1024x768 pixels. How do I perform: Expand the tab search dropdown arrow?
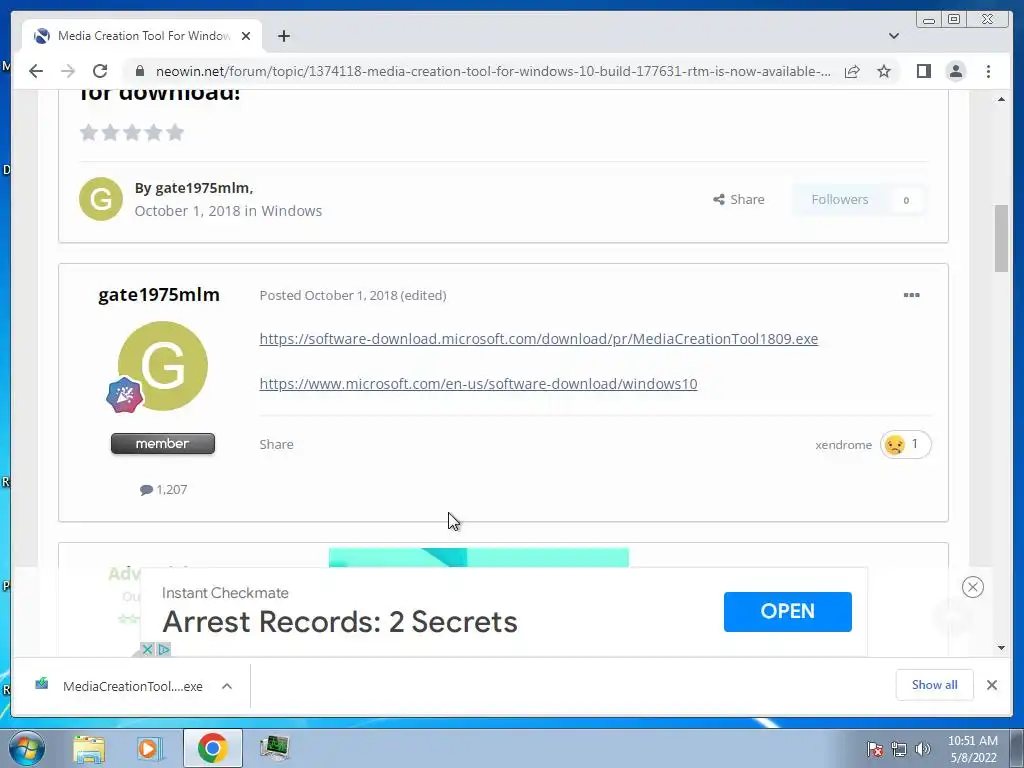[x=893, y=36]
